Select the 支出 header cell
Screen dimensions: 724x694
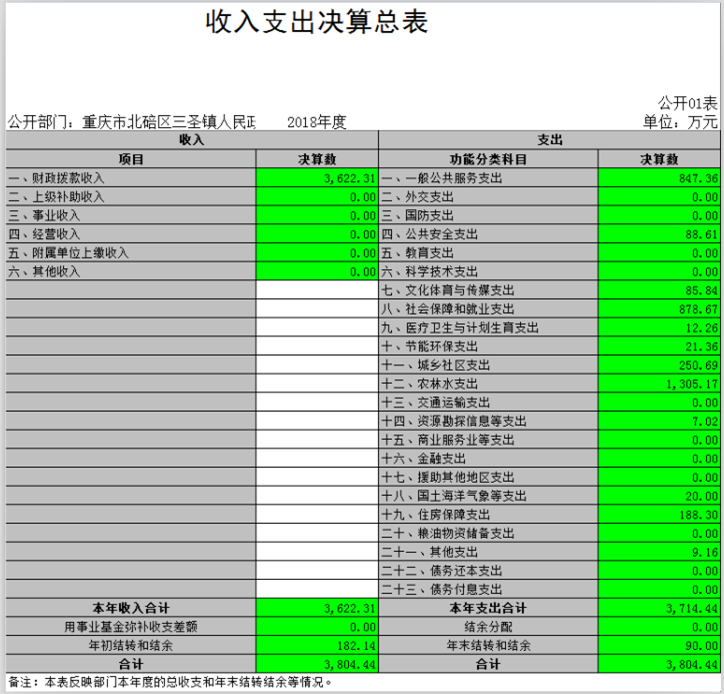pos(549,140)
